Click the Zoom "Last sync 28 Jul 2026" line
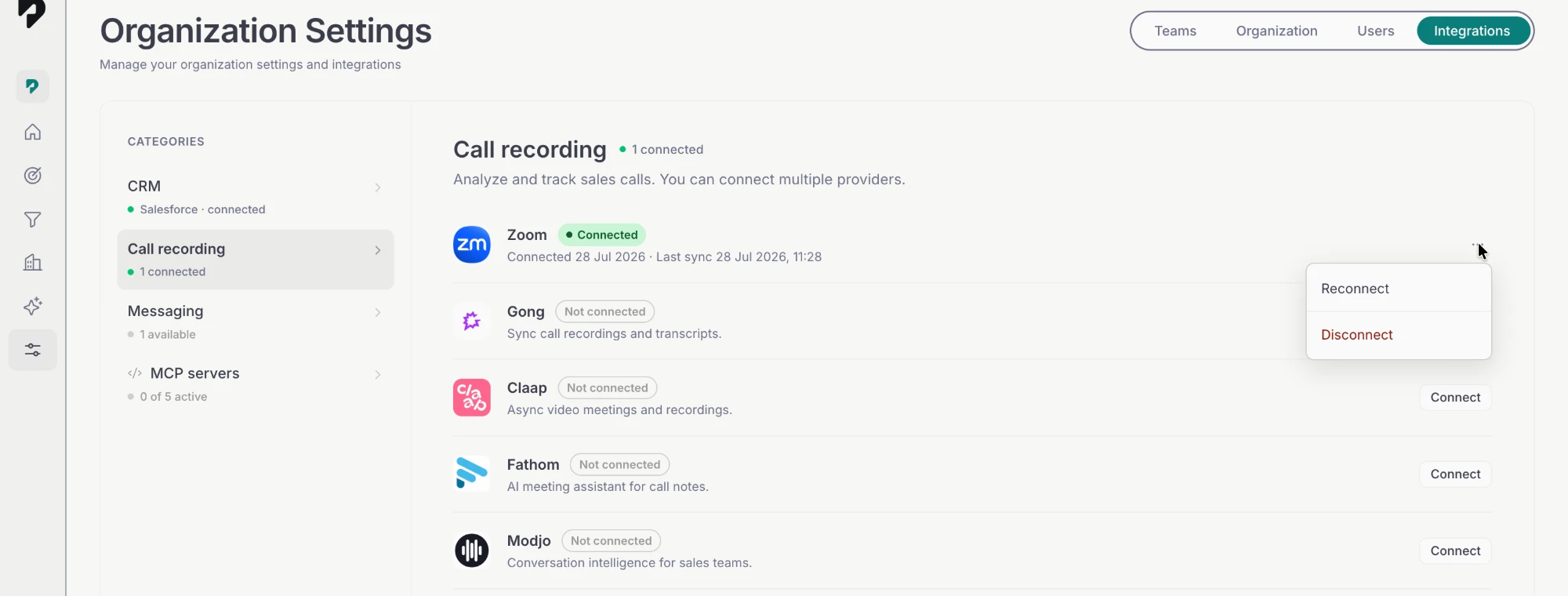This screenshot has height=596, width=1568. [x=664, y=256]
